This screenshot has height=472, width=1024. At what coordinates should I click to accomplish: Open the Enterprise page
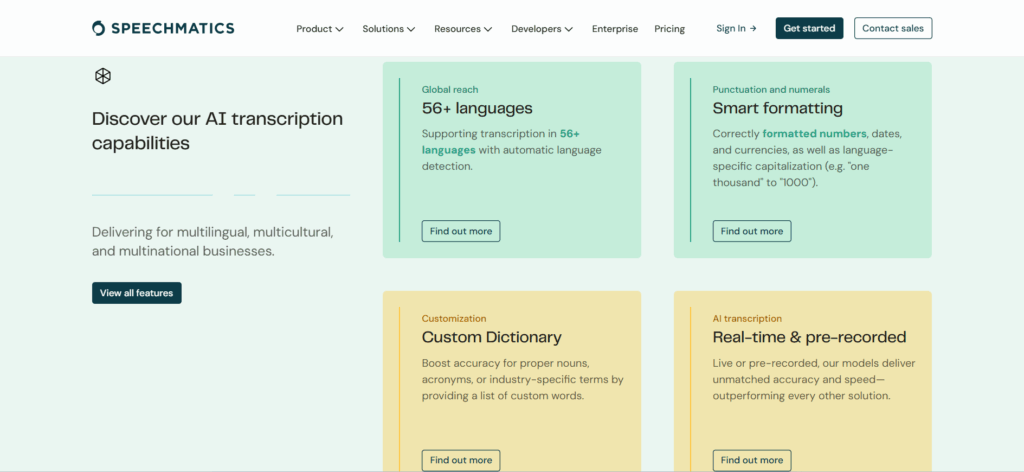coord(615,29)
